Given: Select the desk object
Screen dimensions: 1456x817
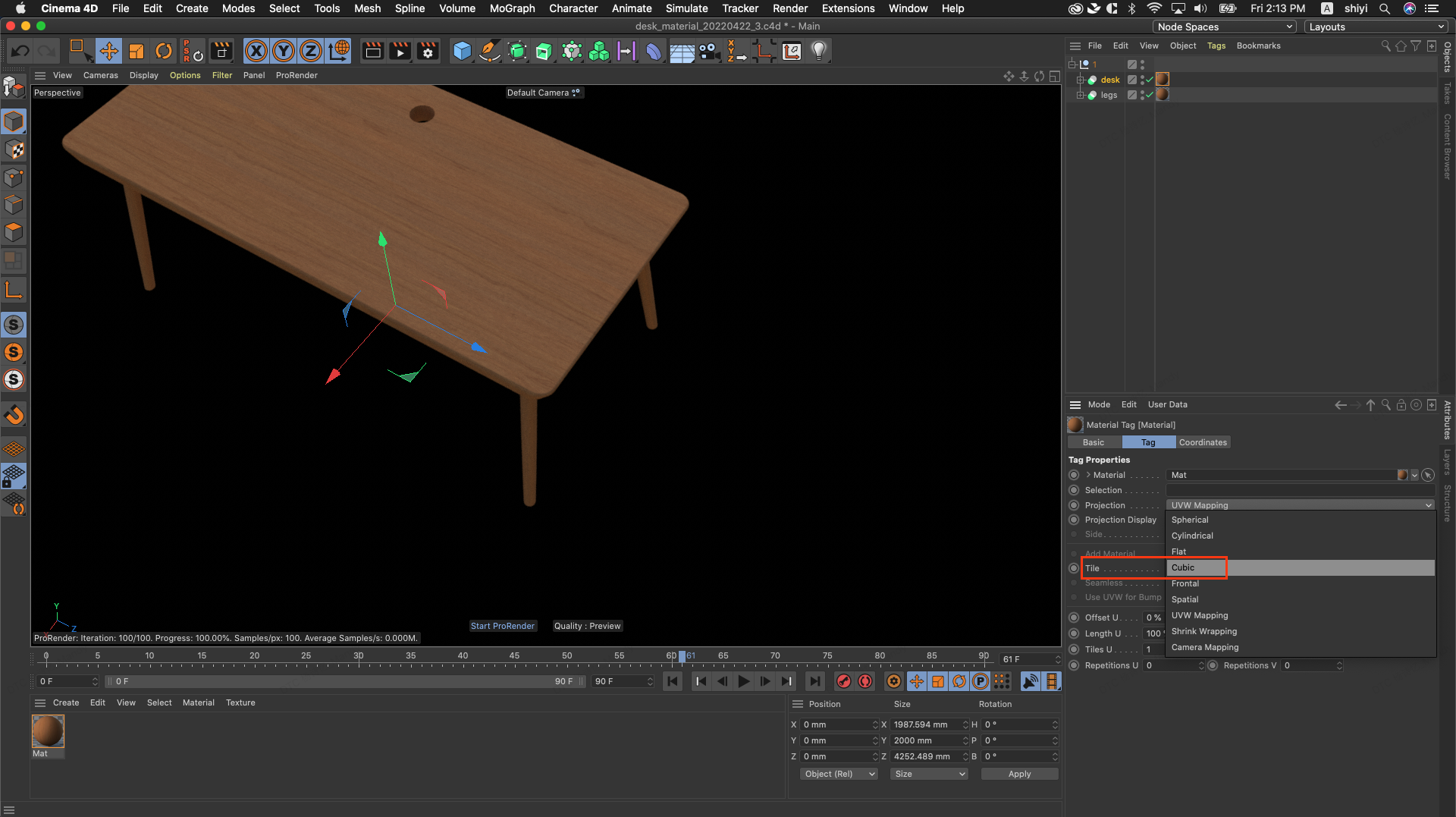Looking at the screenshot, I should click(x=1110, y=80).
